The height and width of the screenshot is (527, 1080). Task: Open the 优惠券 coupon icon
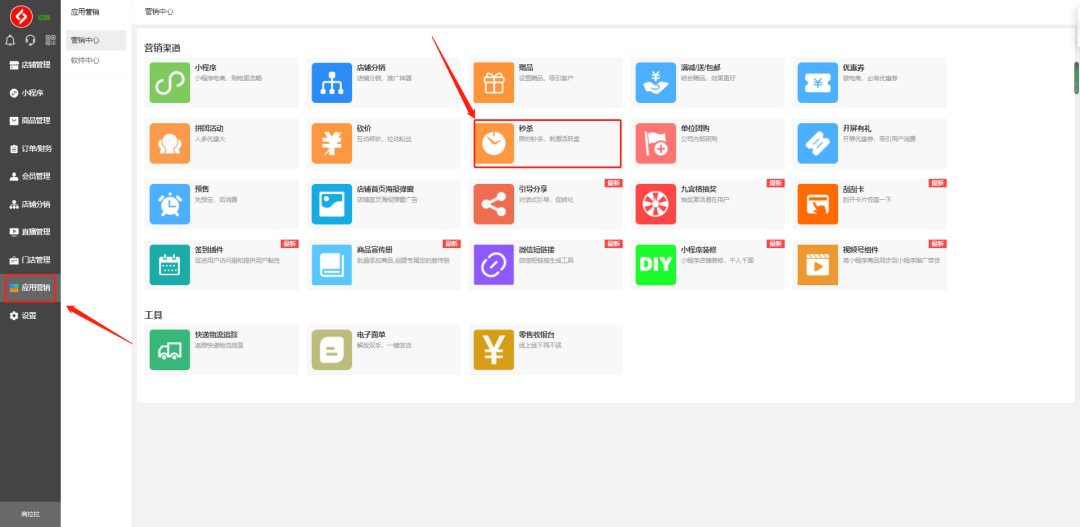[818, 83]
